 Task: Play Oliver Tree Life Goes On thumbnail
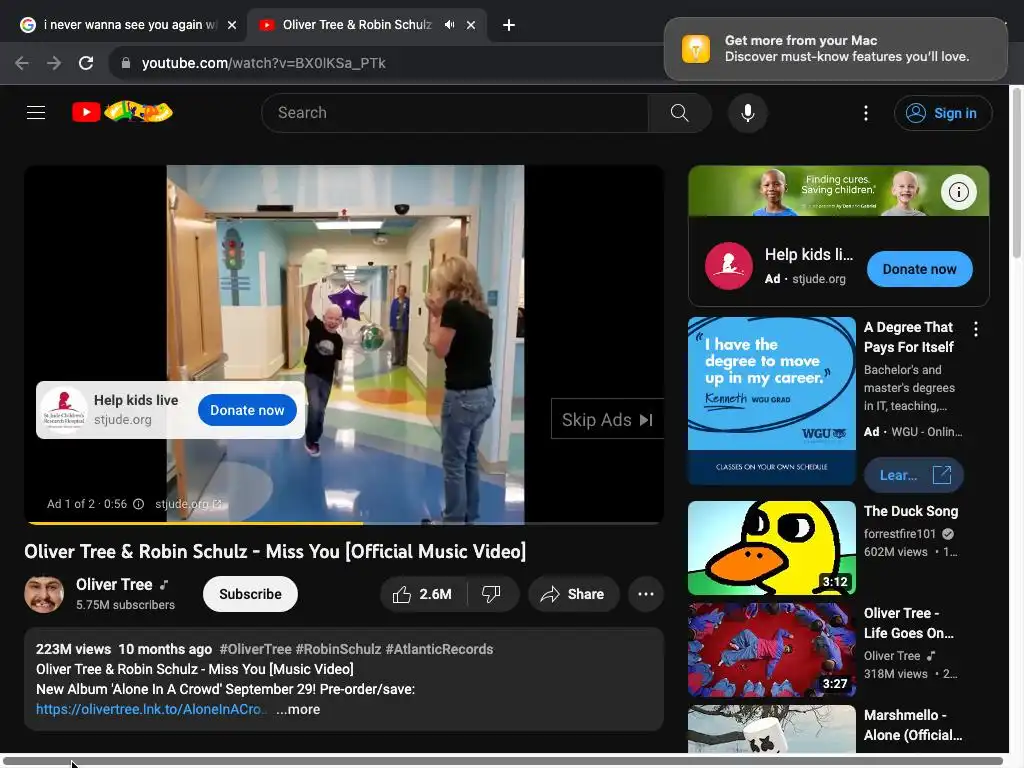tap(771, 650)
